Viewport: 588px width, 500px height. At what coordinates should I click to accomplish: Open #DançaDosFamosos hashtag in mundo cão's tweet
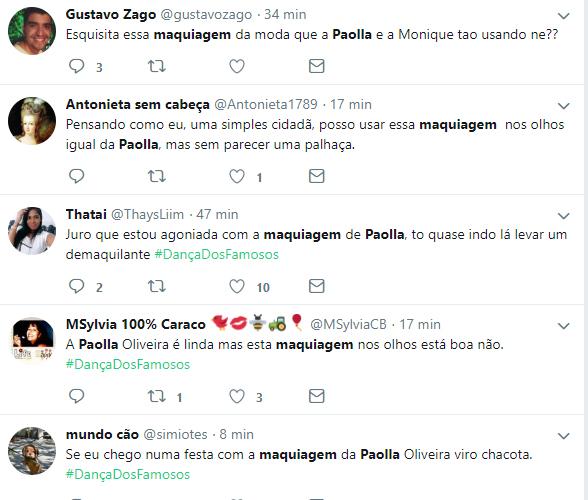tap(128, 474)
